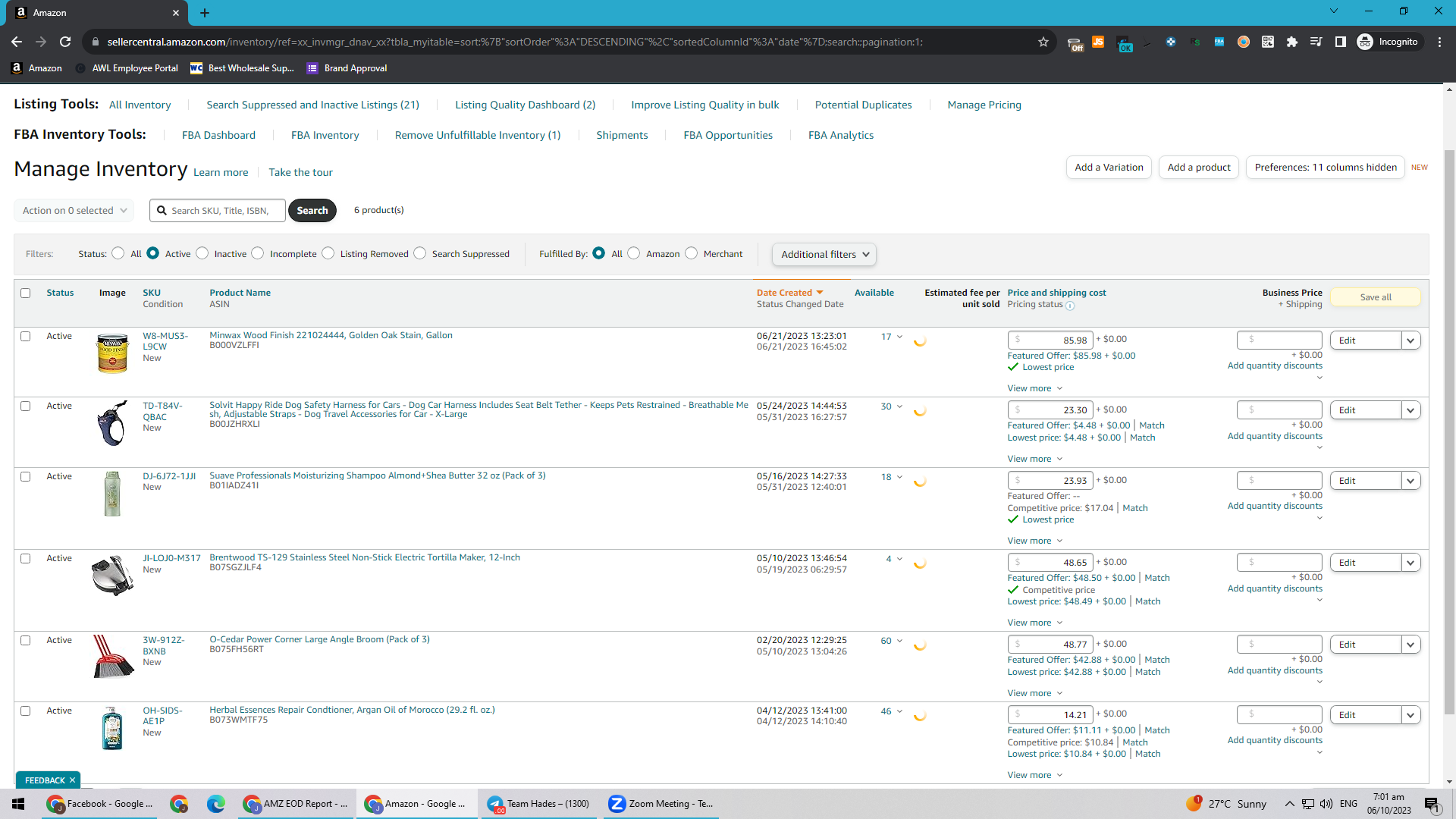Click the Add a product button

[x=1199, y=168]
